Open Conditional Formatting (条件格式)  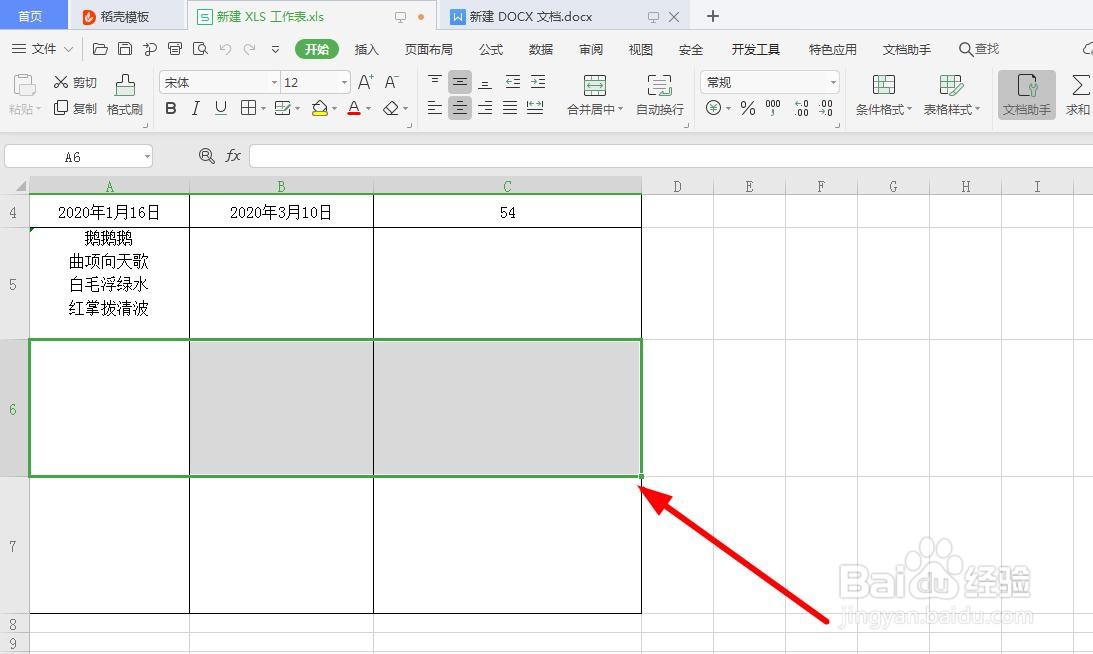(883, 95)
